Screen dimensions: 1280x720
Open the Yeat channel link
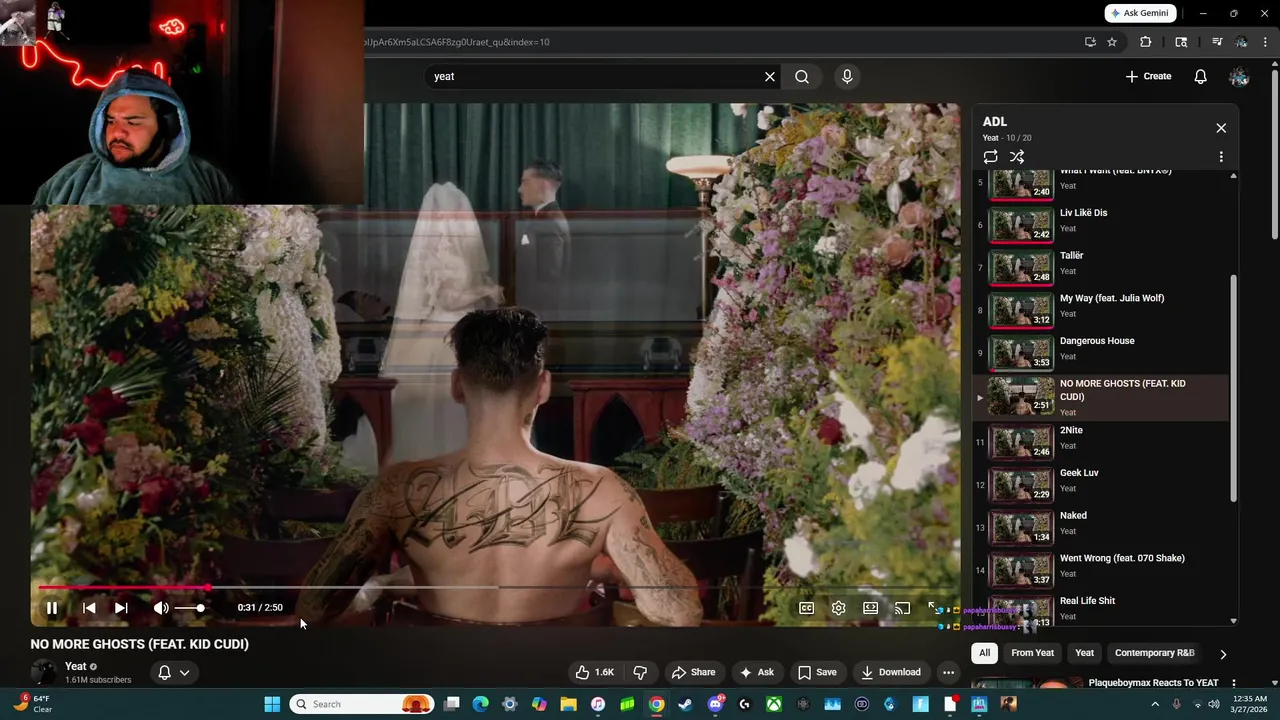point(76,666)
